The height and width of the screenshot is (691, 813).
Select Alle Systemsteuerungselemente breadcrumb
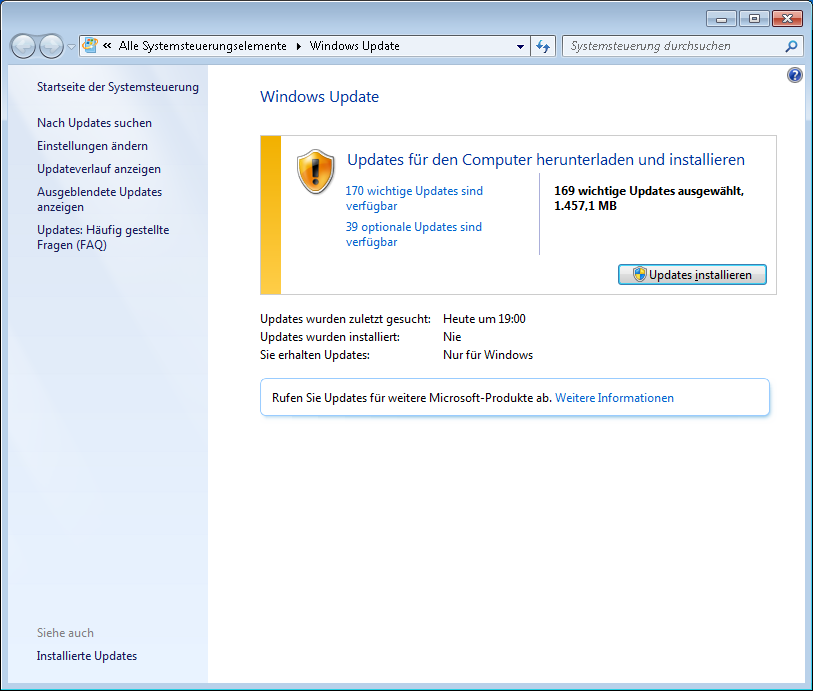(x=202, y=46)
